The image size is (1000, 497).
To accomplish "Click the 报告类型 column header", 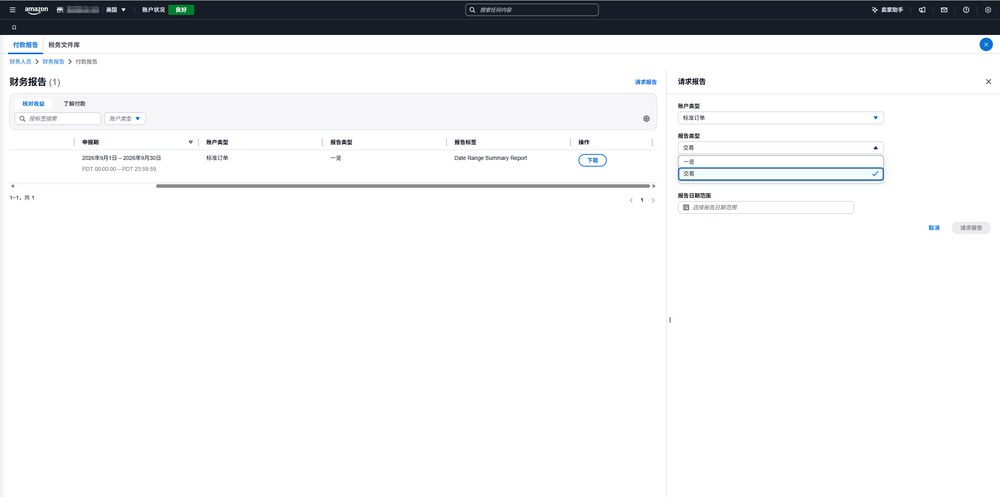I will (341, 142).
